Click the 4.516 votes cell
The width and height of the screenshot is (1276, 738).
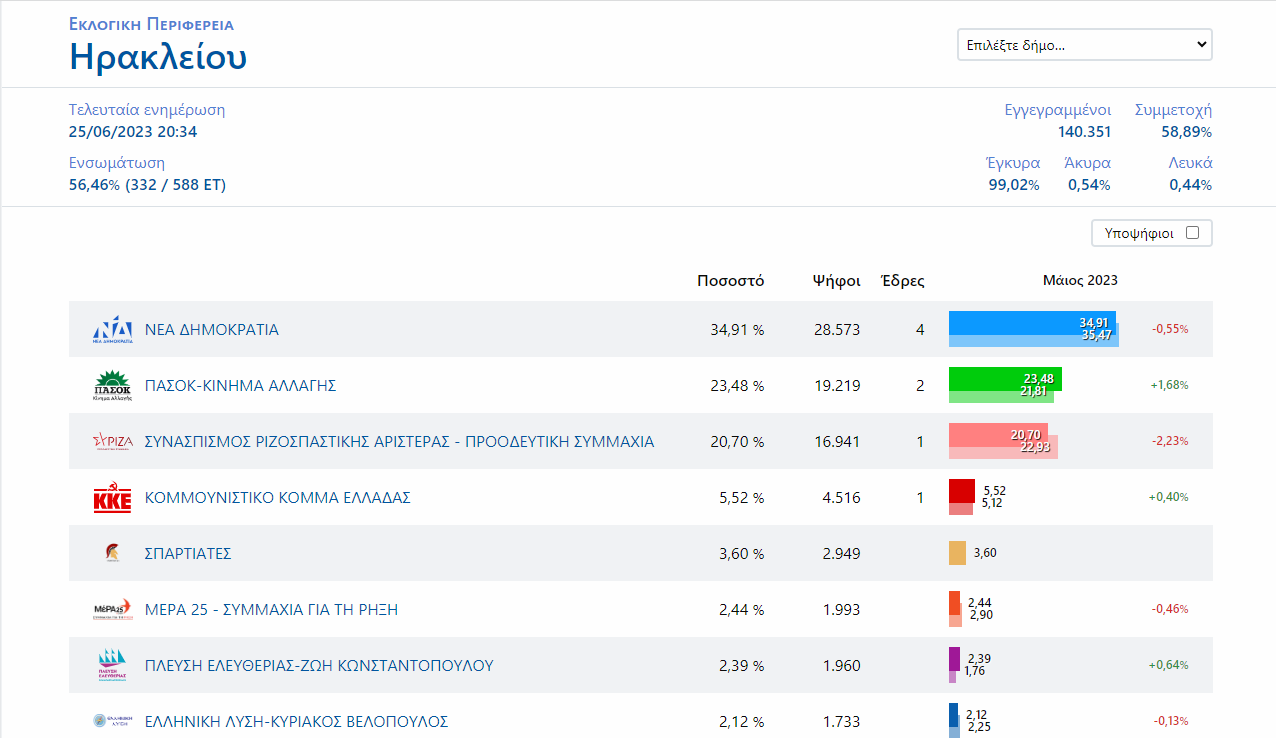pos(841,498)
